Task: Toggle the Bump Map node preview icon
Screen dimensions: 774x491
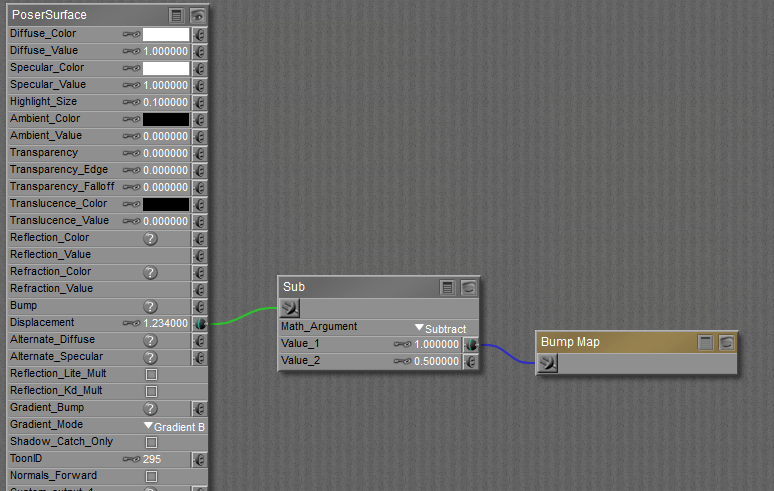Action: point(727,342)
